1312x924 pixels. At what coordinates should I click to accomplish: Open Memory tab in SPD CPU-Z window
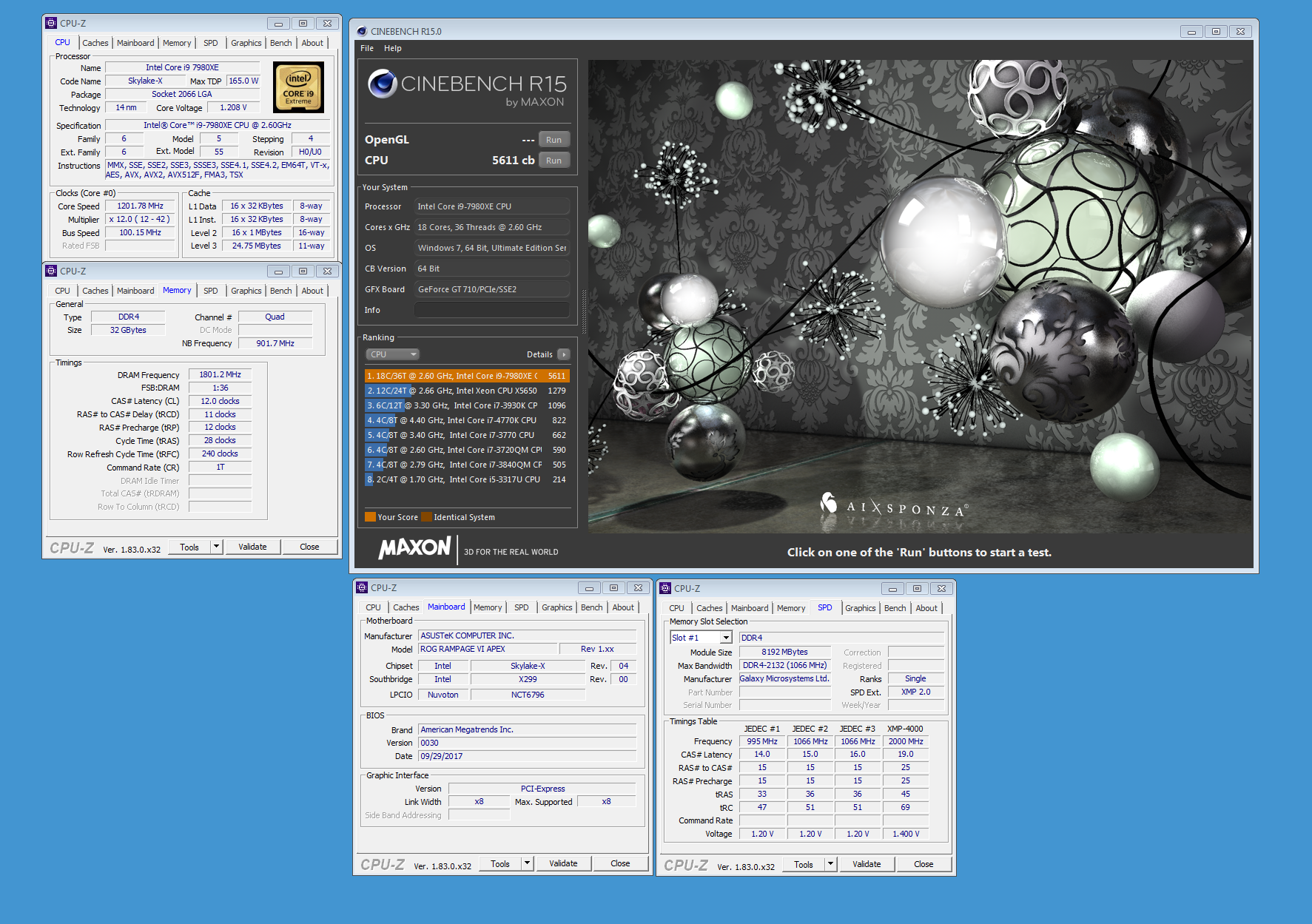(791, 608)
